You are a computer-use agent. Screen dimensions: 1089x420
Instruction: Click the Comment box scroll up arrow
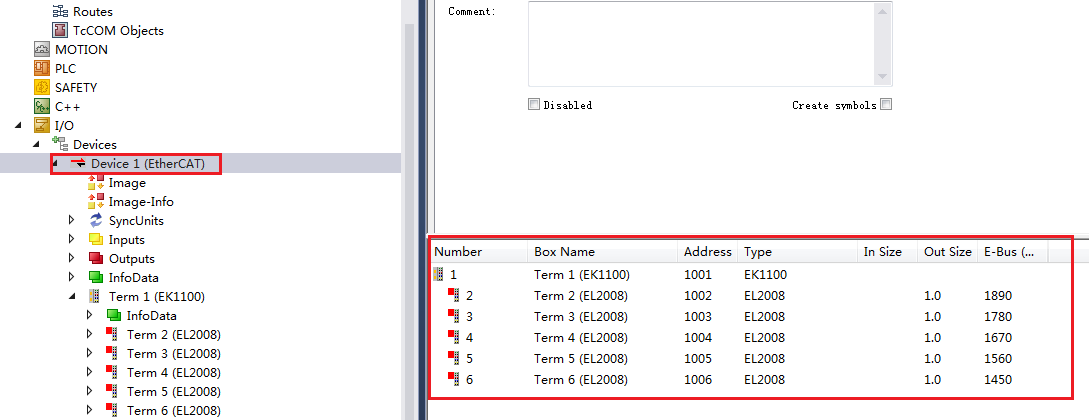pos(883,11)
